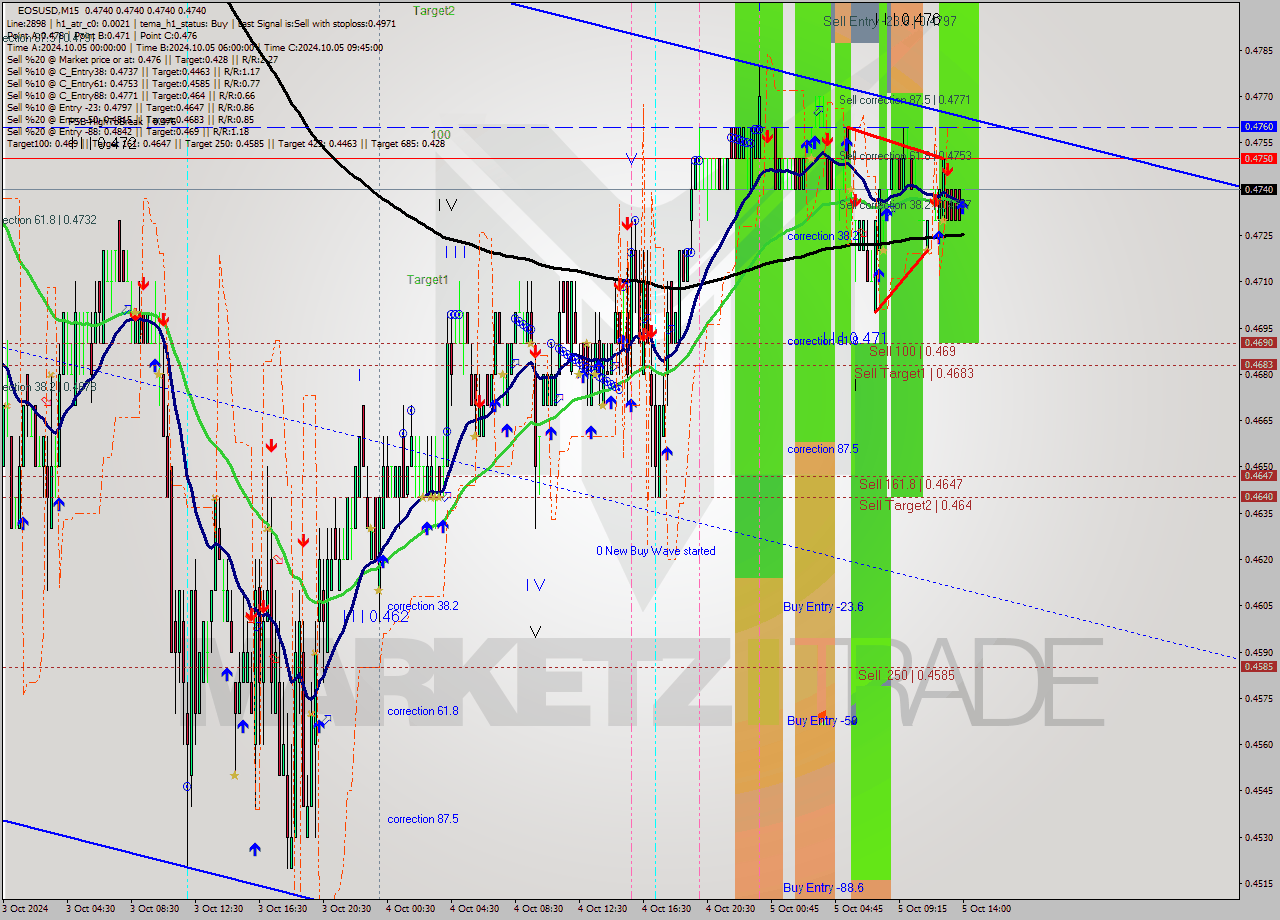Select the 0.4585 level price tag
The height and width of the screenshot is (920, 1280).
tap(1258, 666)
